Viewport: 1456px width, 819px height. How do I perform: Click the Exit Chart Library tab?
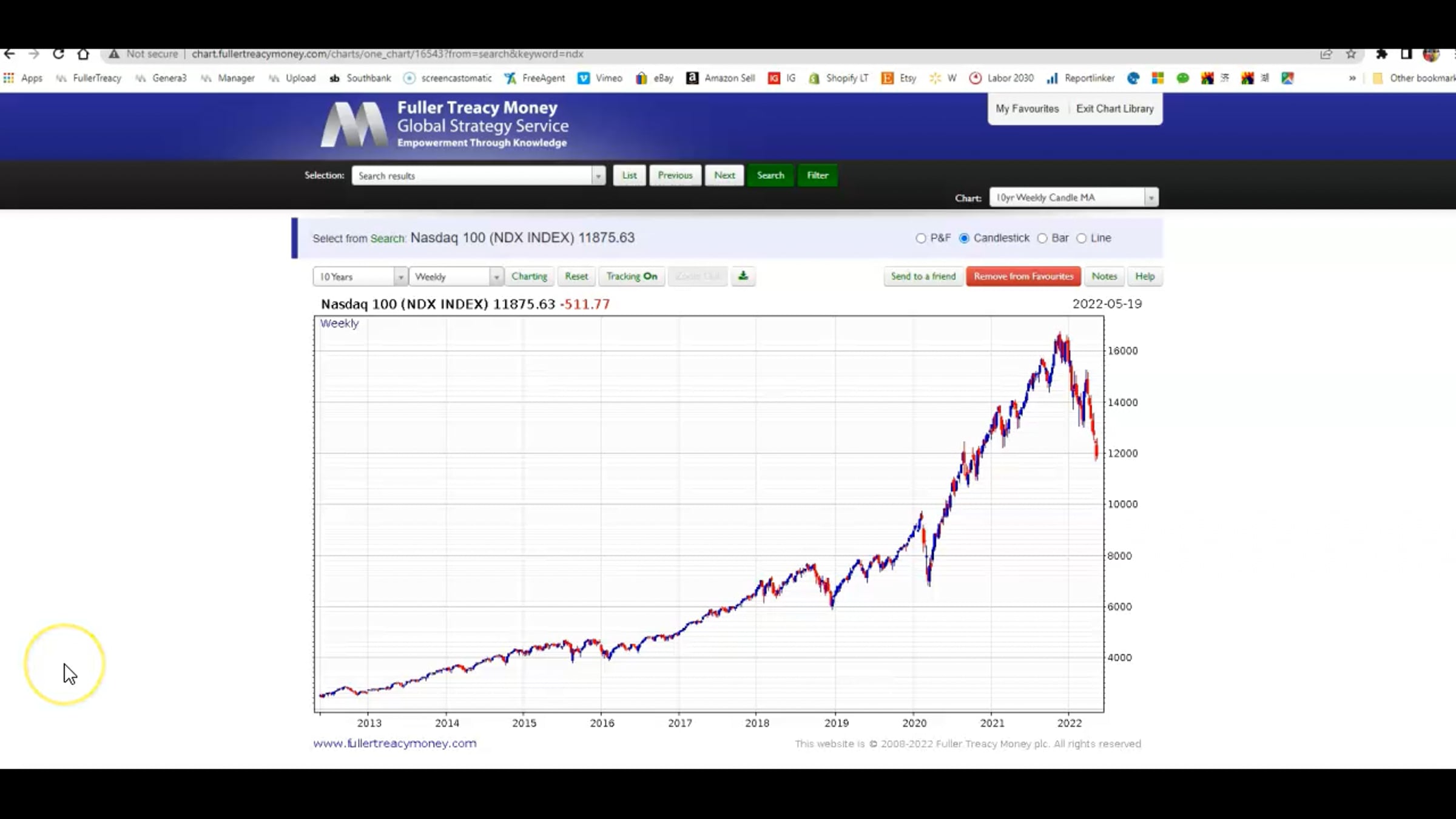pyautogui.click(x=1115, y=109)
